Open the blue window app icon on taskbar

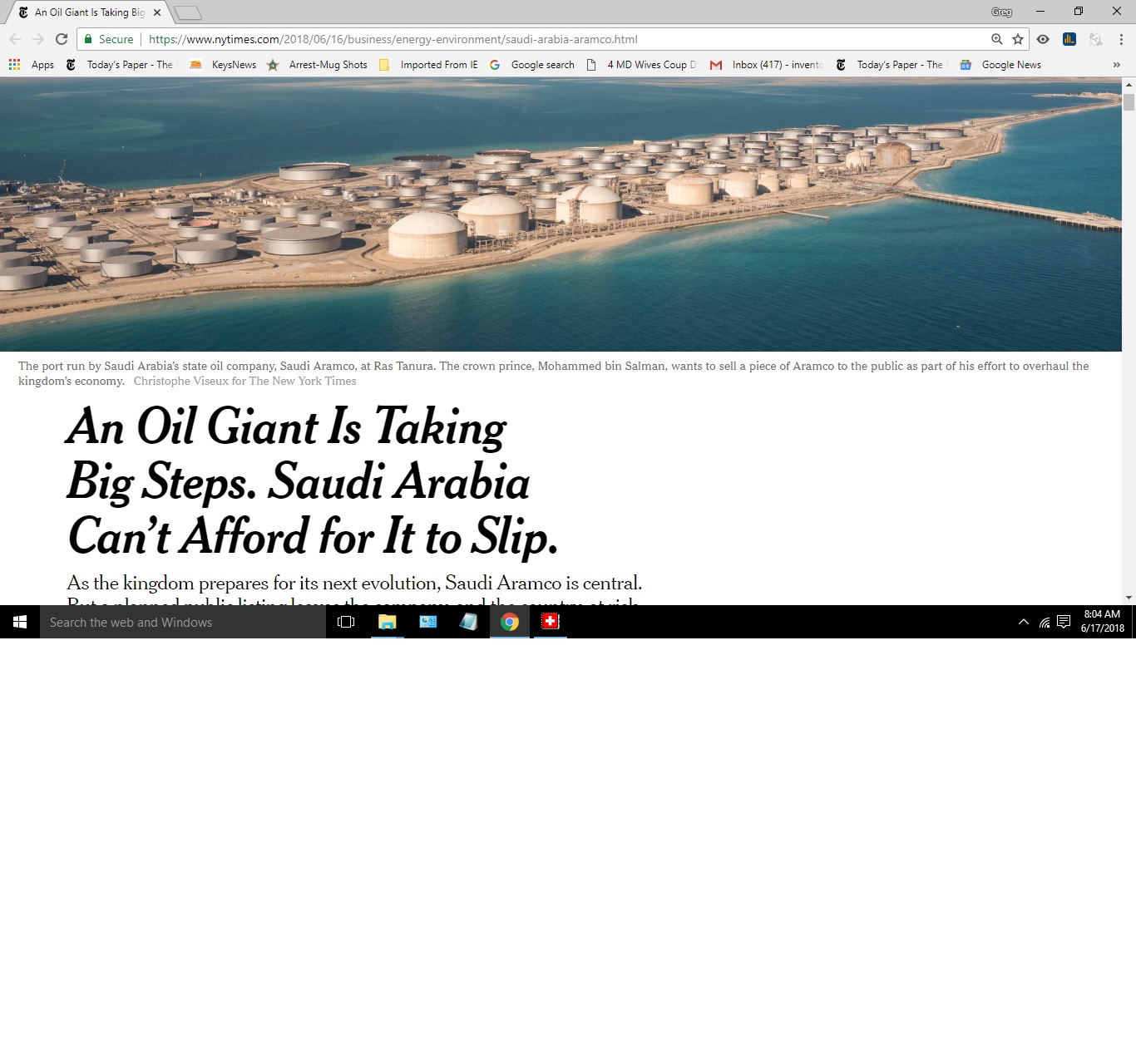pyautogui.click(x=428, y=622)
